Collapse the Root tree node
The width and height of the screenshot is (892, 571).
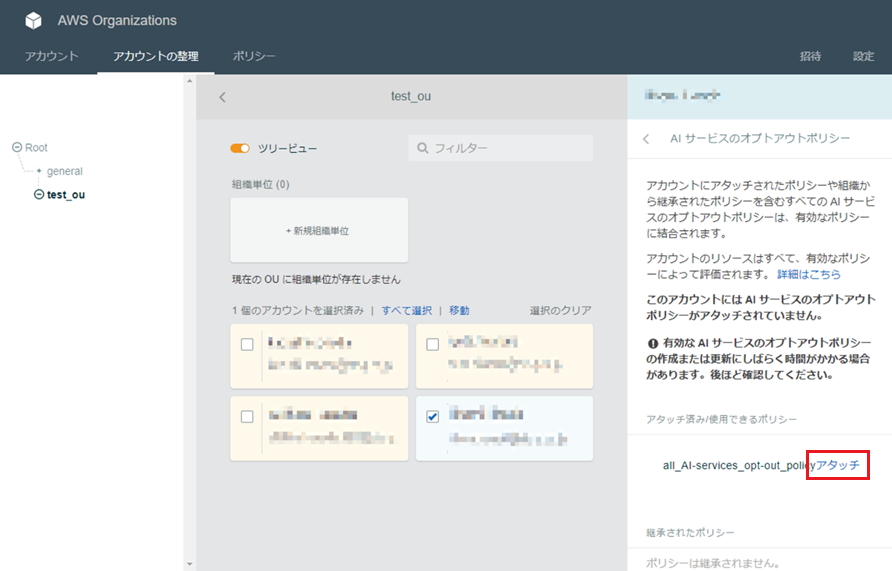pos(17,147)
